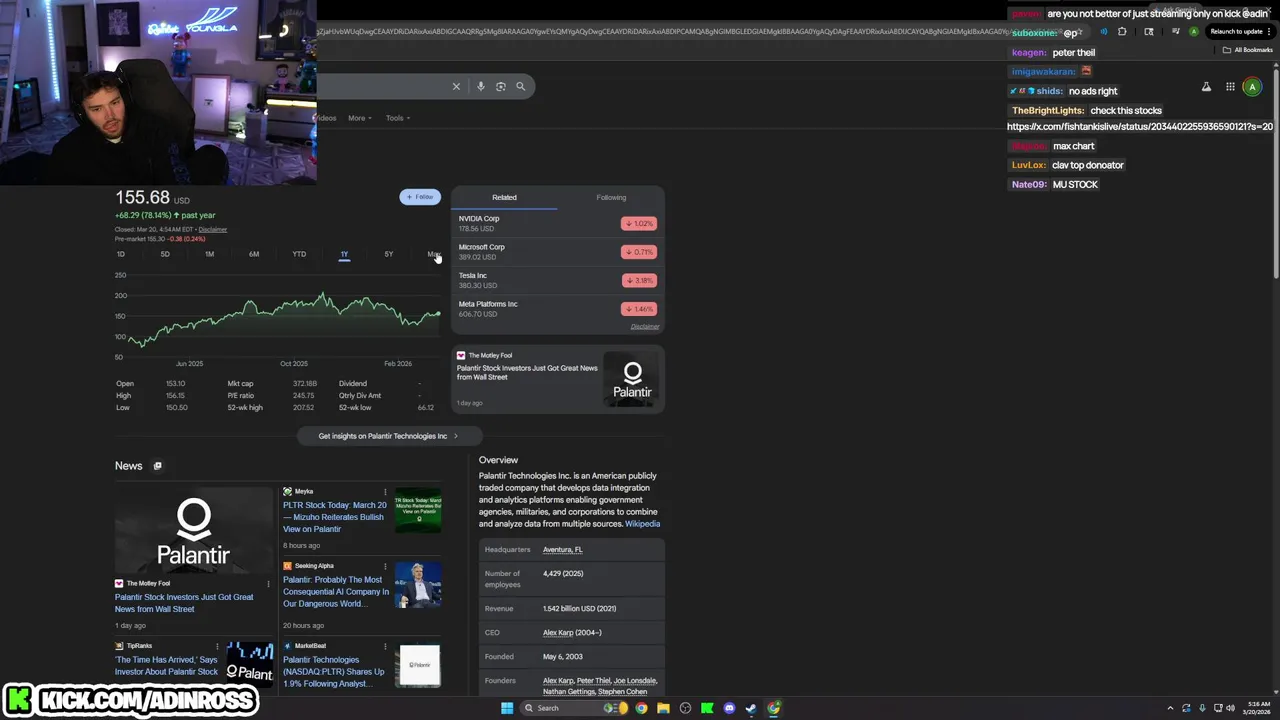Open the Chrome extensions puzzle icon
This screenshot has width=1280, height=720.
[1122, 32]
